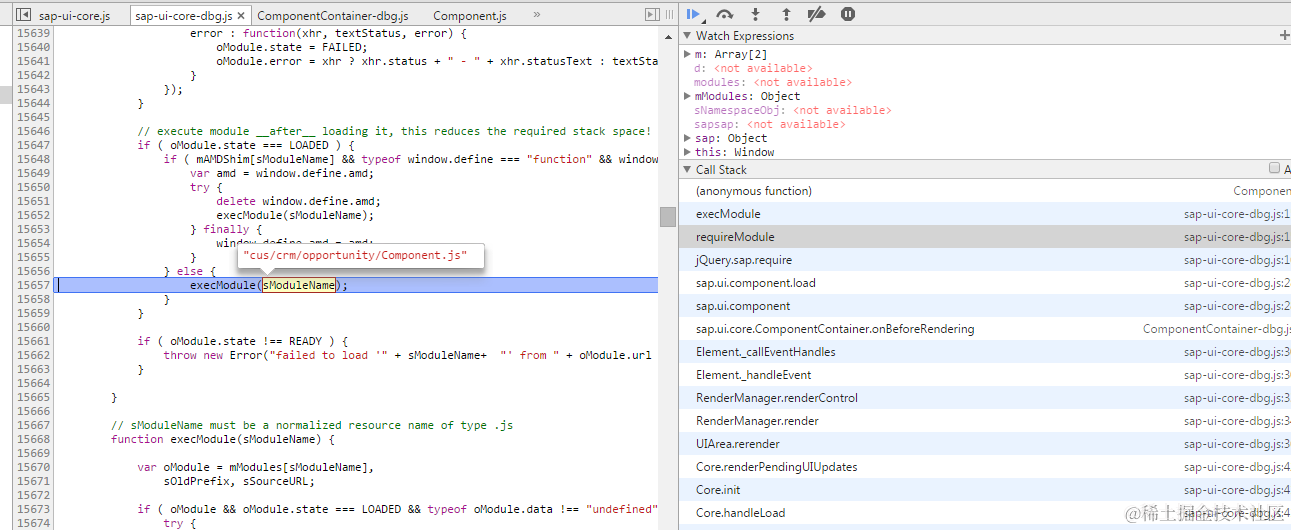Select the RenderManager.render stack frame
This screenshot has height=530, width=1291.
(985, 421)
